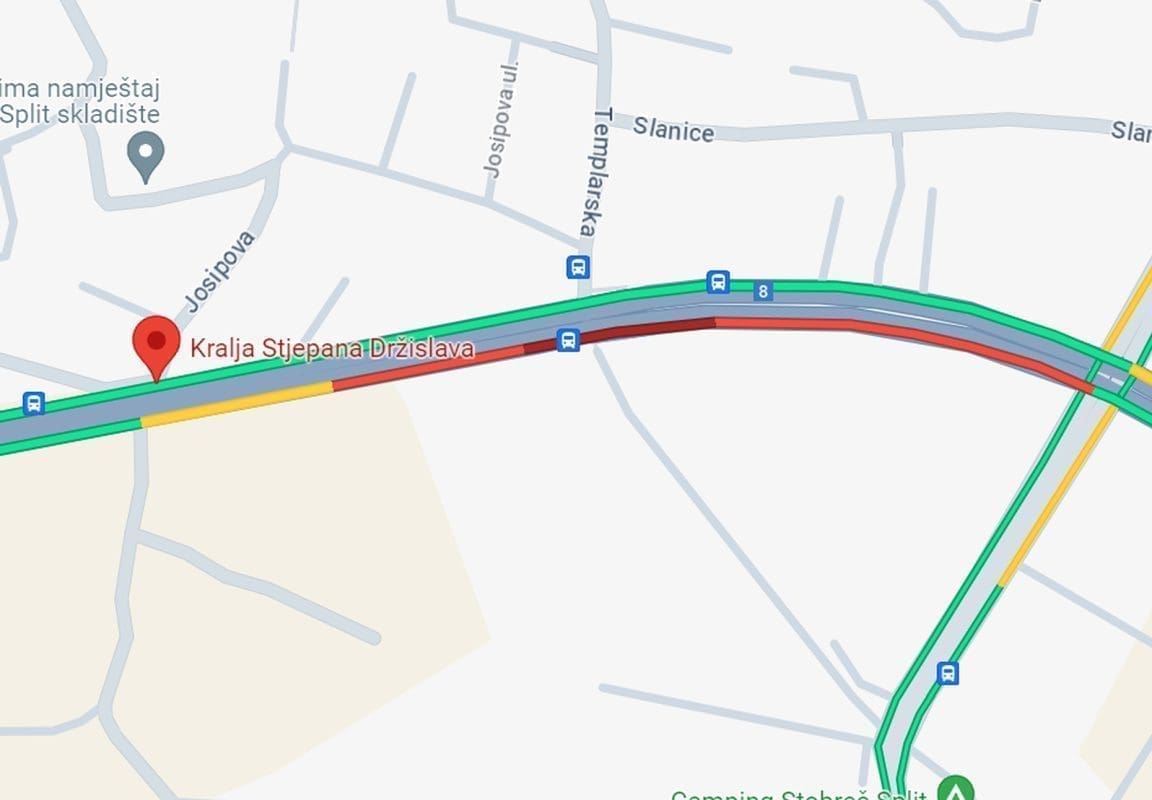The height and width of the screenshot is (800, 1152).
Task: Click the dark red heavy traffic segment
Action: pyautogui.click(x=619, y=333)
